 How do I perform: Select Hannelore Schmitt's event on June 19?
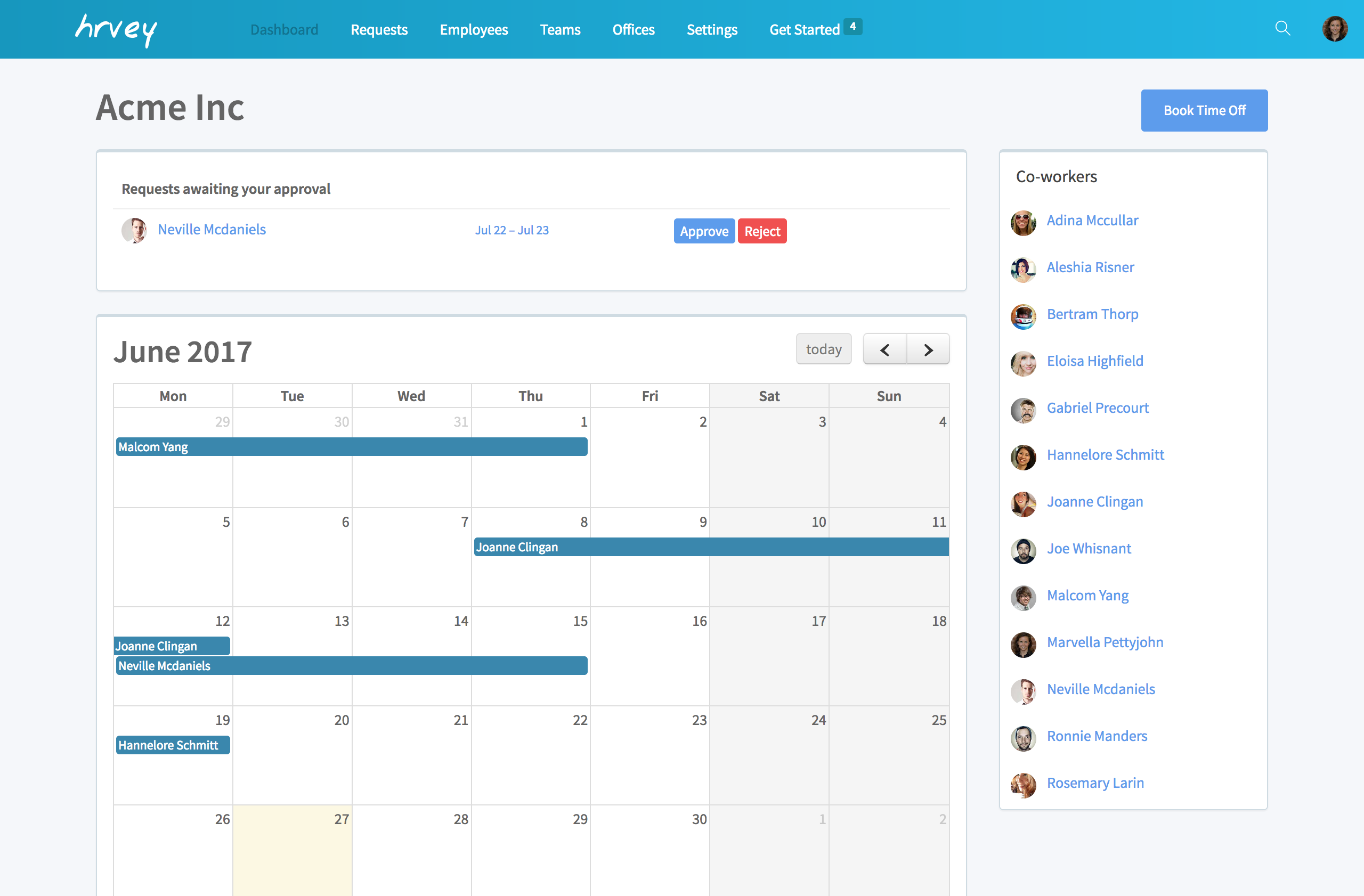[x=173, y=745]
